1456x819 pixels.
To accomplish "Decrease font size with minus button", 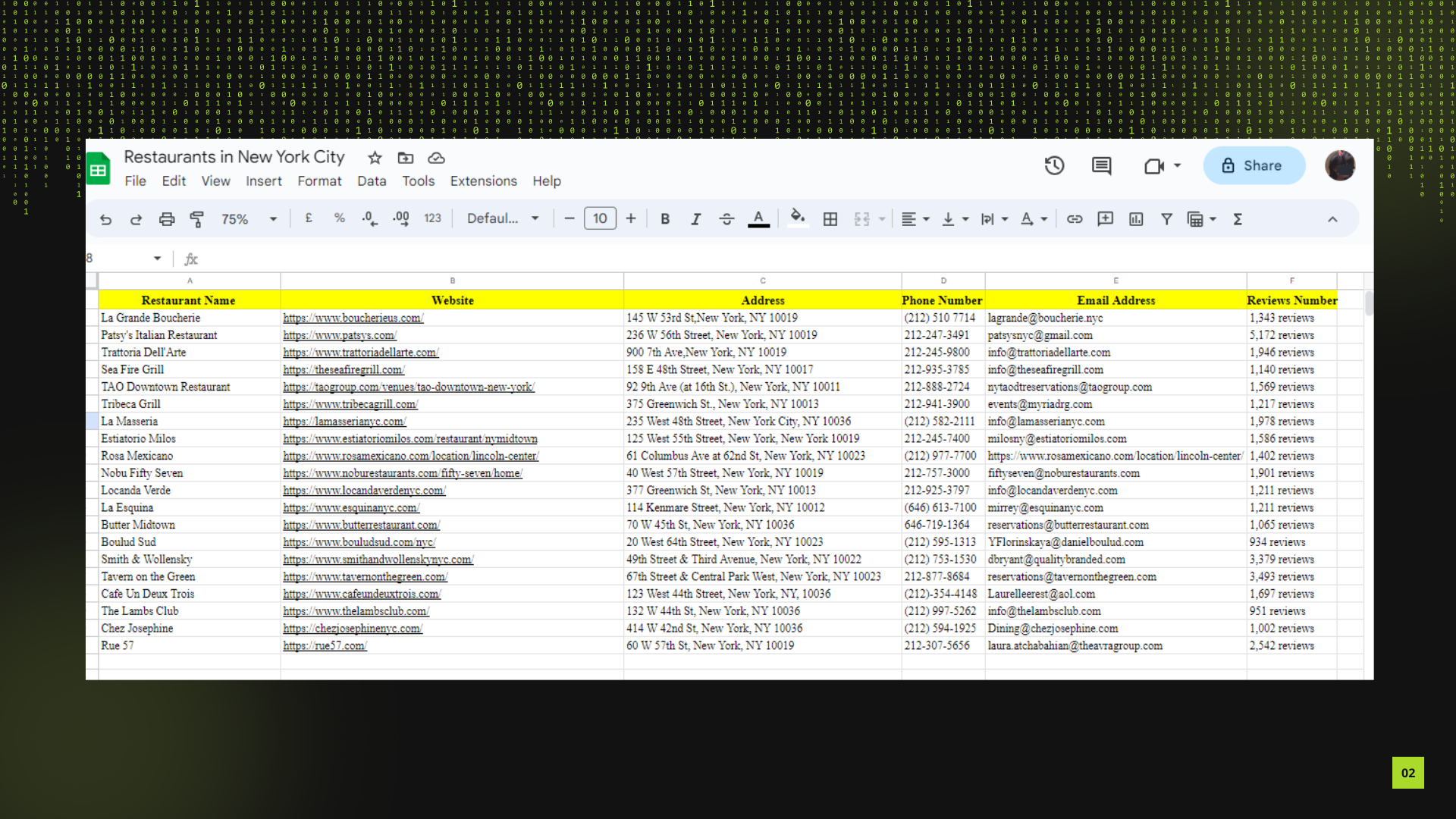I will 570,218.
